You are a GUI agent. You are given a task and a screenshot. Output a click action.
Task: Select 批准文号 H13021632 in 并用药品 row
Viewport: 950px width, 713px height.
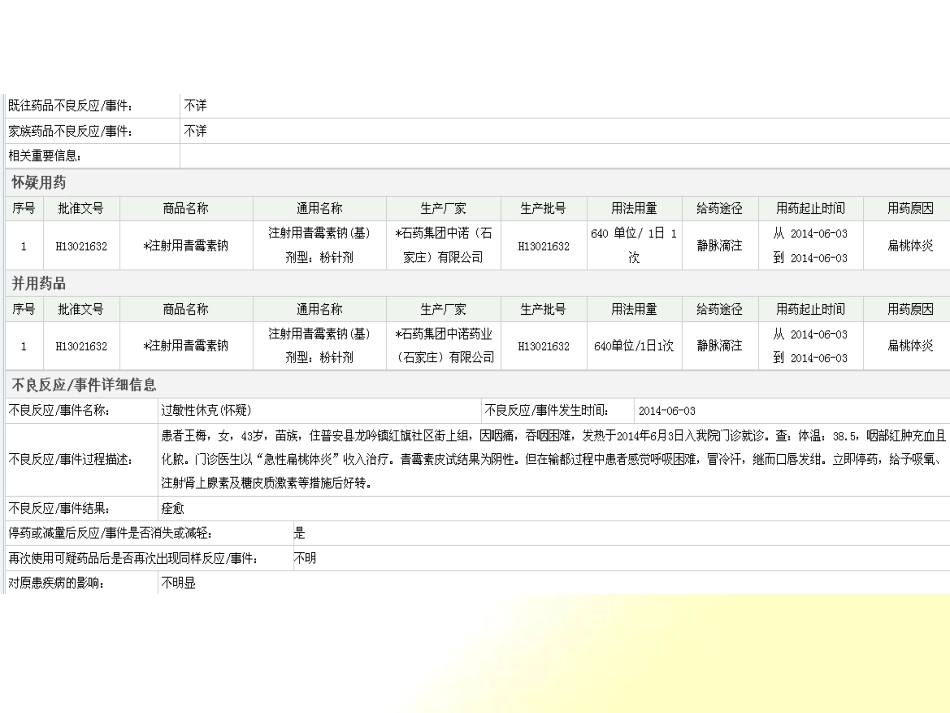(81, 346)
